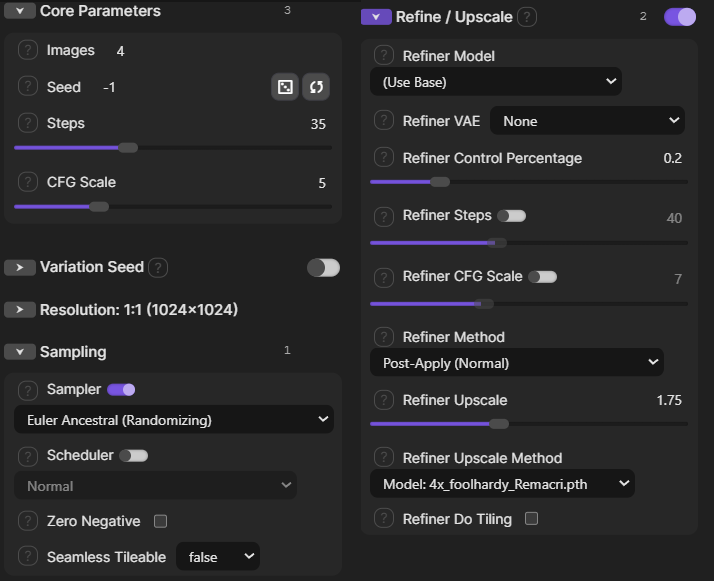Click the random seed dice icon

point(285,87)
